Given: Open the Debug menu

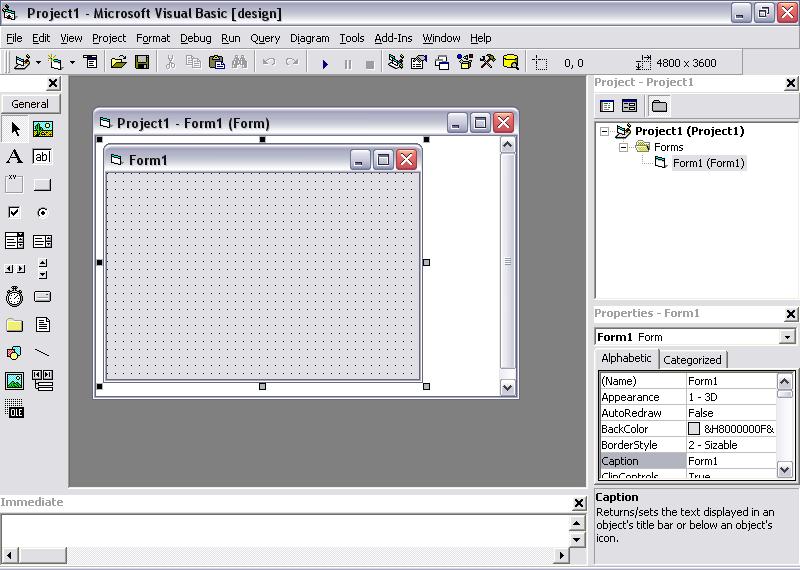Looking at the screenshot, I should click(x=196, y=38).
